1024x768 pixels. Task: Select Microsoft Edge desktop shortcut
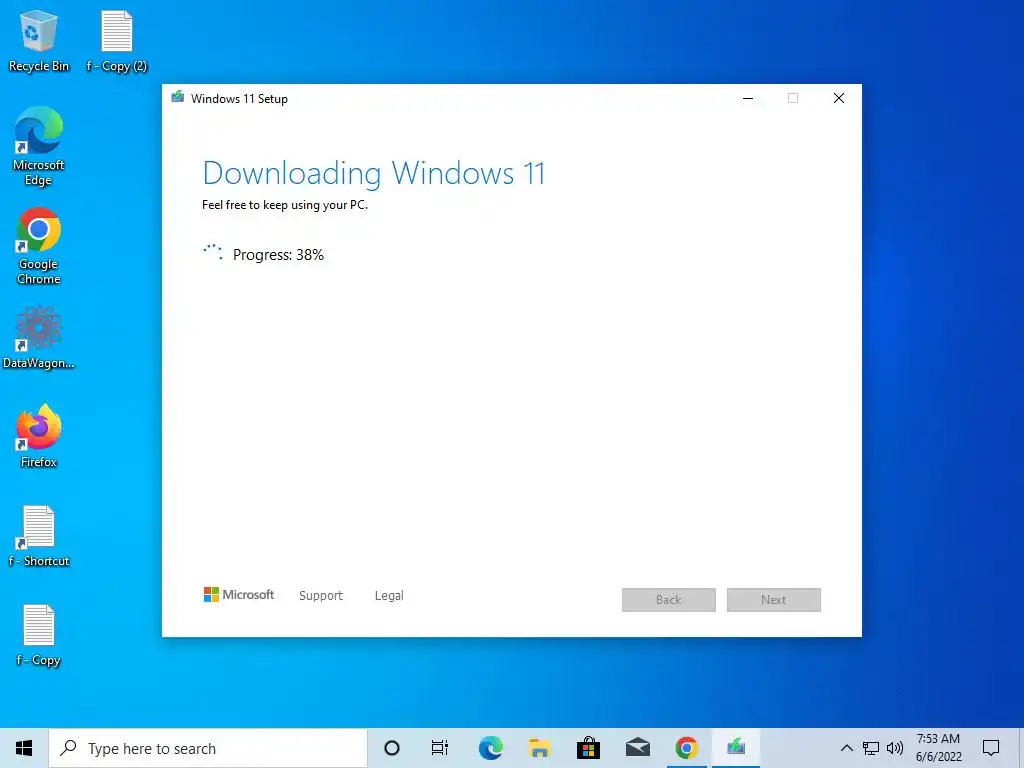pos(39,147)
